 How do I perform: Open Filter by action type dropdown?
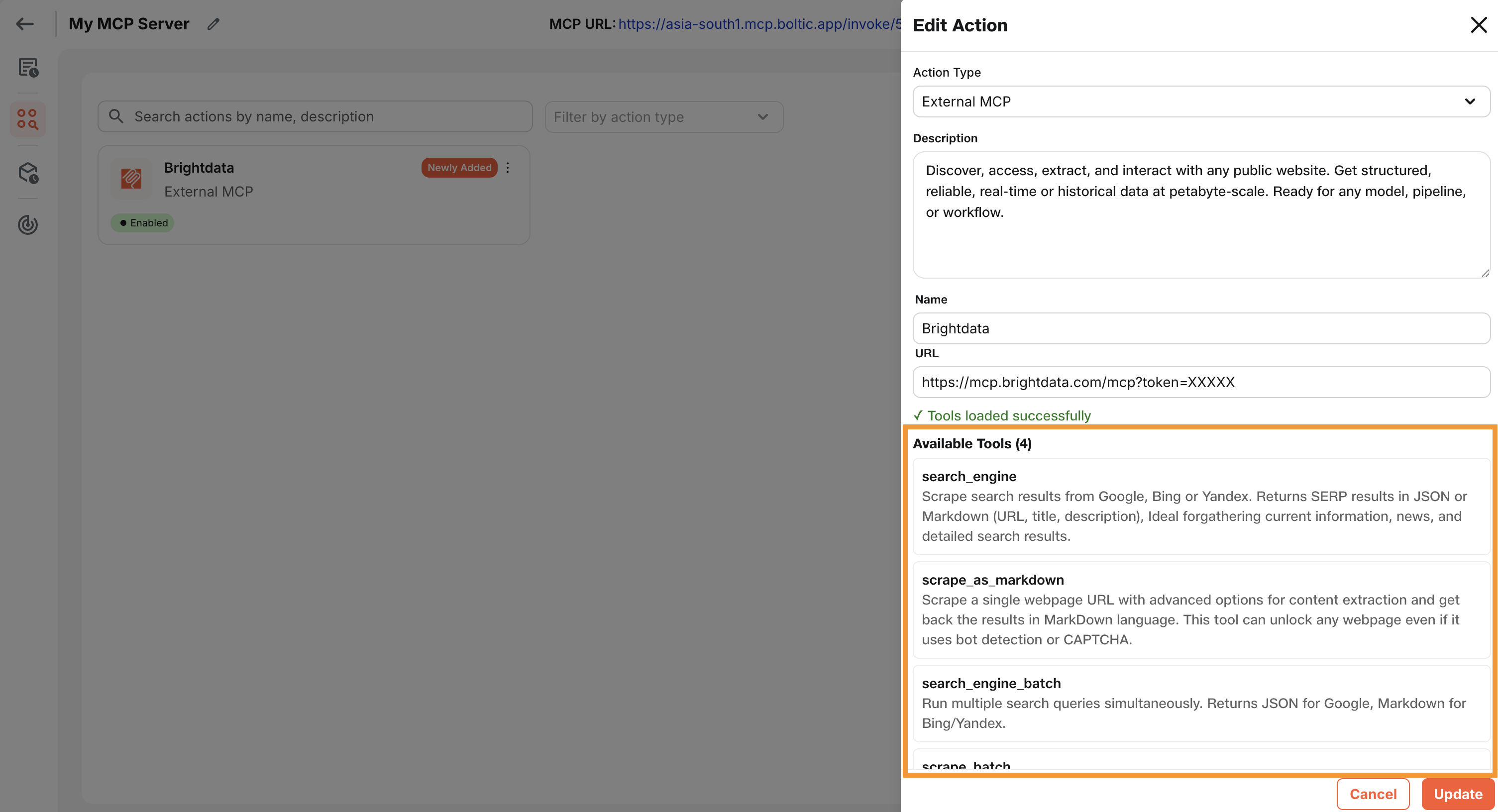tap(663, 117)
